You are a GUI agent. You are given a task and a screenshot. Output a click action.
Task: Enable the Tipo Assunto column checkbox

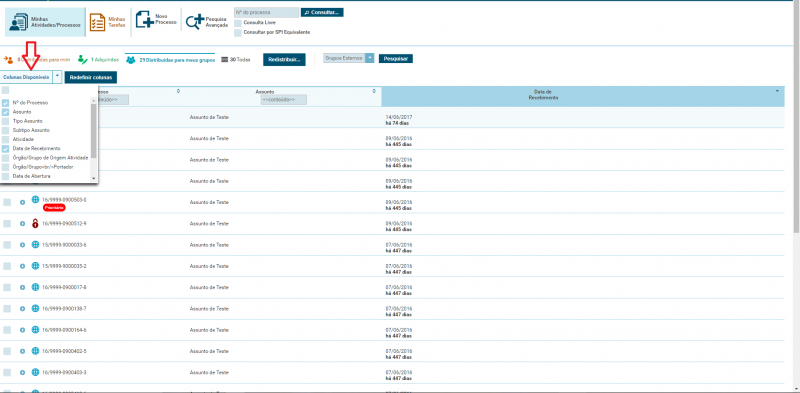6,121
